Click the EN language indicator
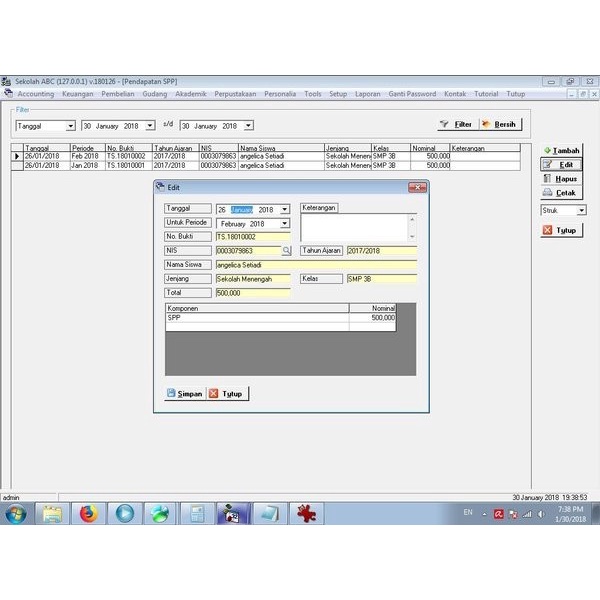Screen dimensions: 600x600 [468, 512]
